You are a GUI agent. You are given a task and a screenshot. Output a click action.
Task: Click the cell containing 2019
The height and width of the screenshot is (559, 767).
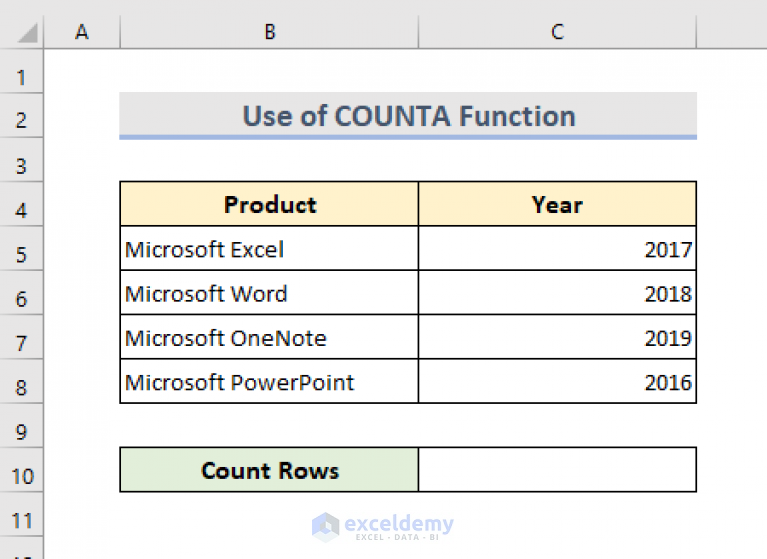557,337
